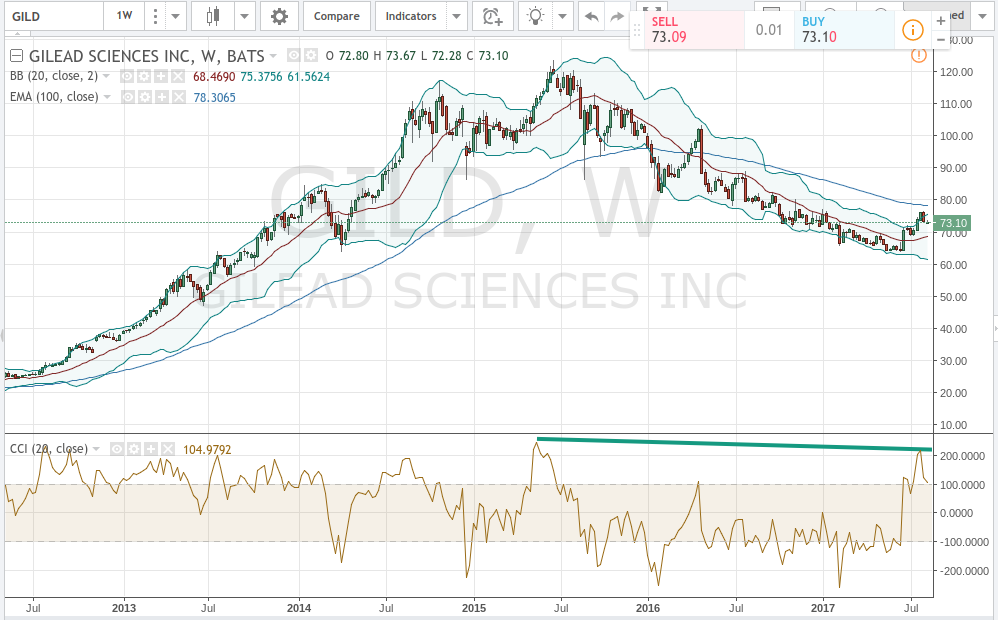Expand the bar style dropdown arrow
The image size is (998, 620).
244,17
